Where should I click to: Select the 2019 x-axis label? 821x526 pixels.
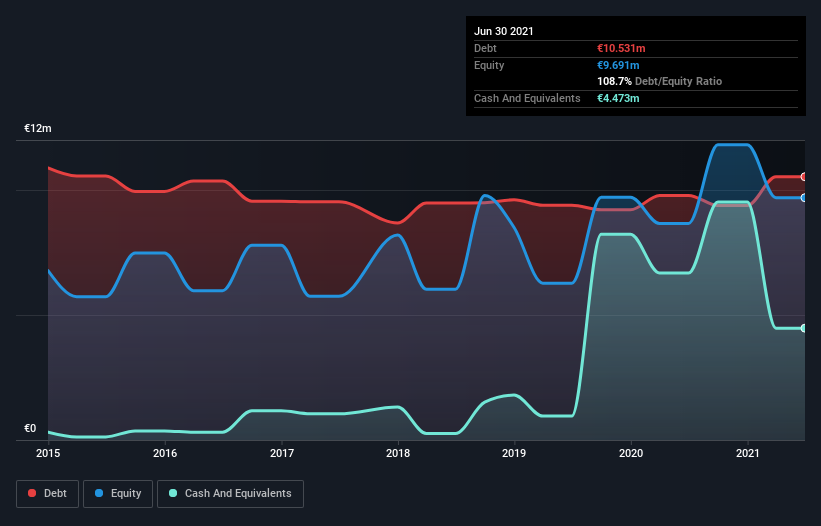(514, 453)
